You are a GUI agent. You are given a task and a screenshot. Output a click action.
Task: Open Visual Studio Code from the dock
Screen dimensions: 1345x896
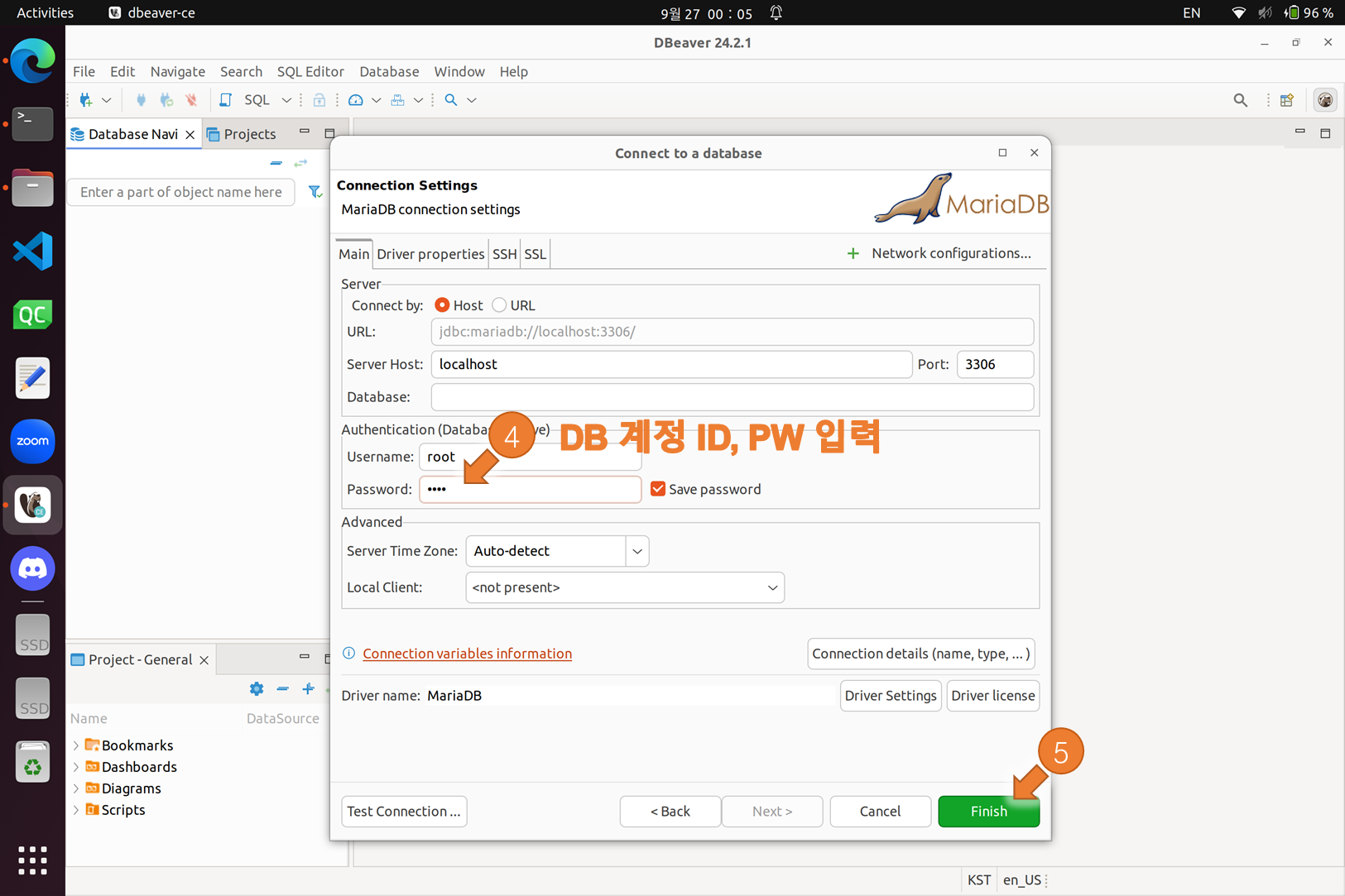coord(32,252)
